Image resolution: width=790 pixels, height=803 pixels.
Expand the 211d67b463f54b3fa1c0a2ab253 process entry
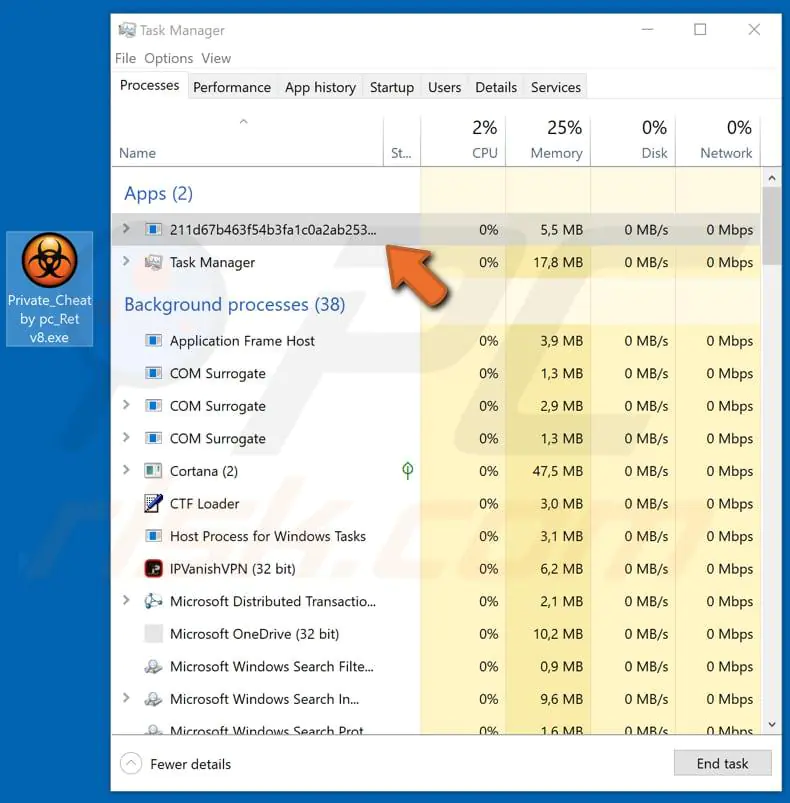click(126, 229)
